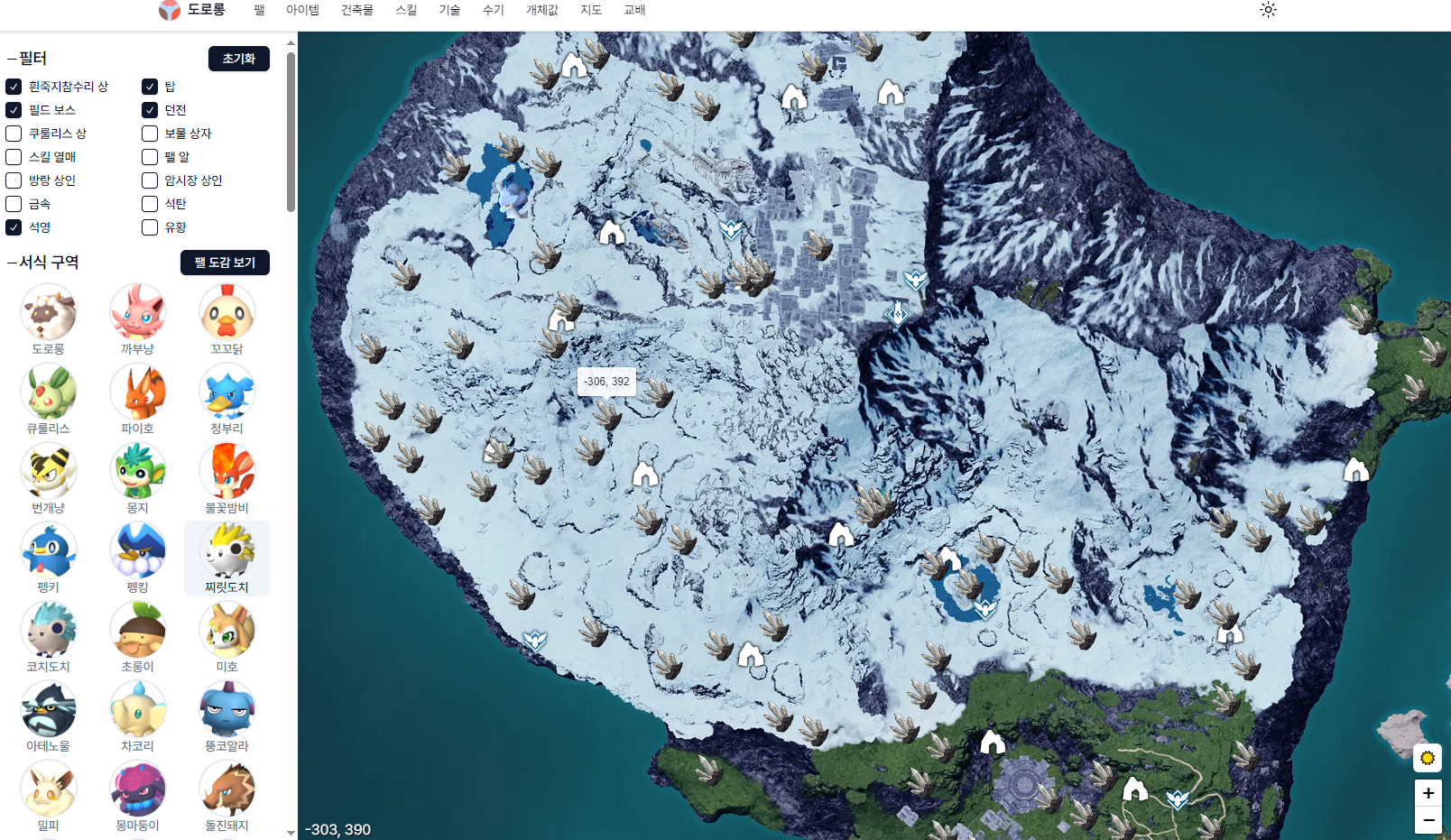The width and height of the screenshot is (1451, 840).
Task: Open the 팰 menu item
Action: tap(260, 10)
